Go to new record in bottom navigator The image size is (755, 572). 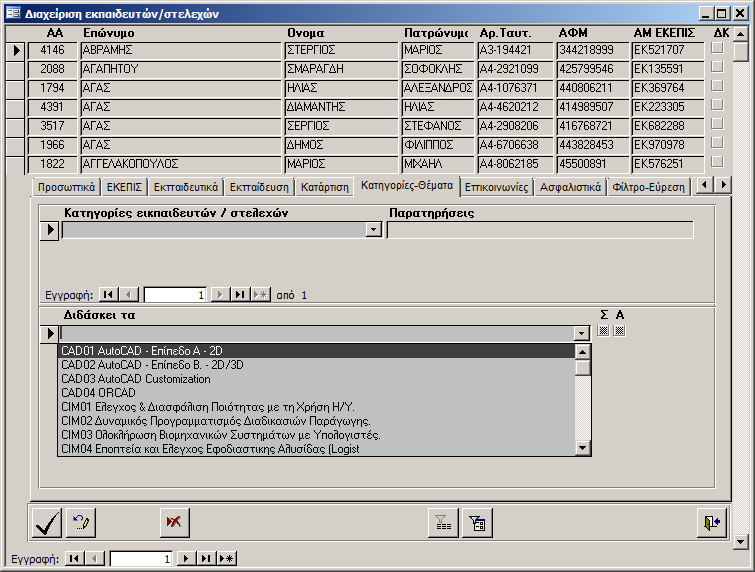pos(227,559)
